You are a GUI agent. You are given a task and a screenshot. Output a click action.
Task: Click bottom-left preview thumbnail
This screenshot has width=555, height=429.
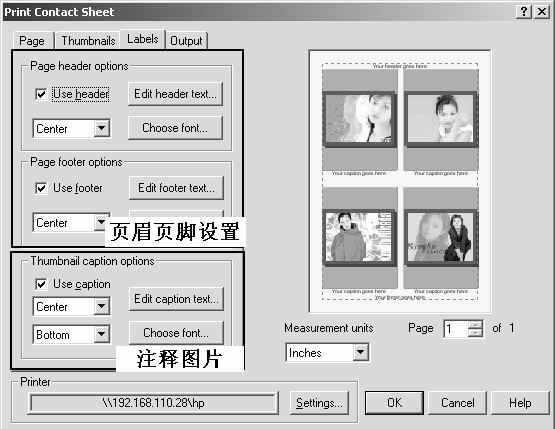360,238
